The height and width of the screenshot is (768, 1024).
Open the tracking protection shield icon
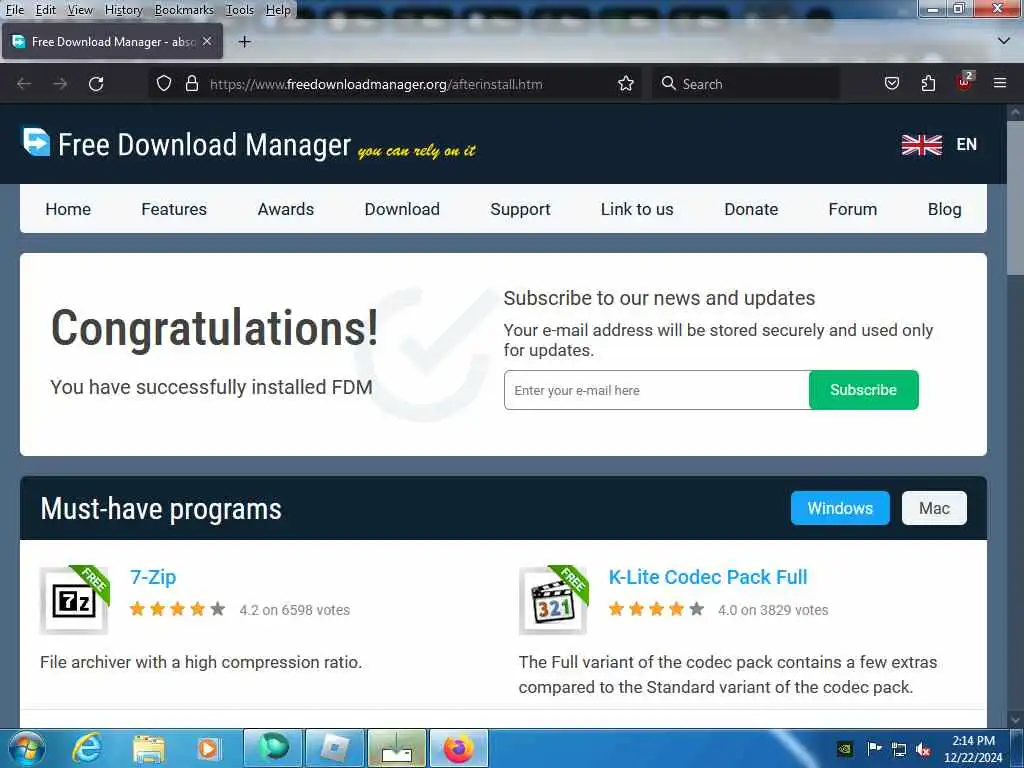point(164,84)
